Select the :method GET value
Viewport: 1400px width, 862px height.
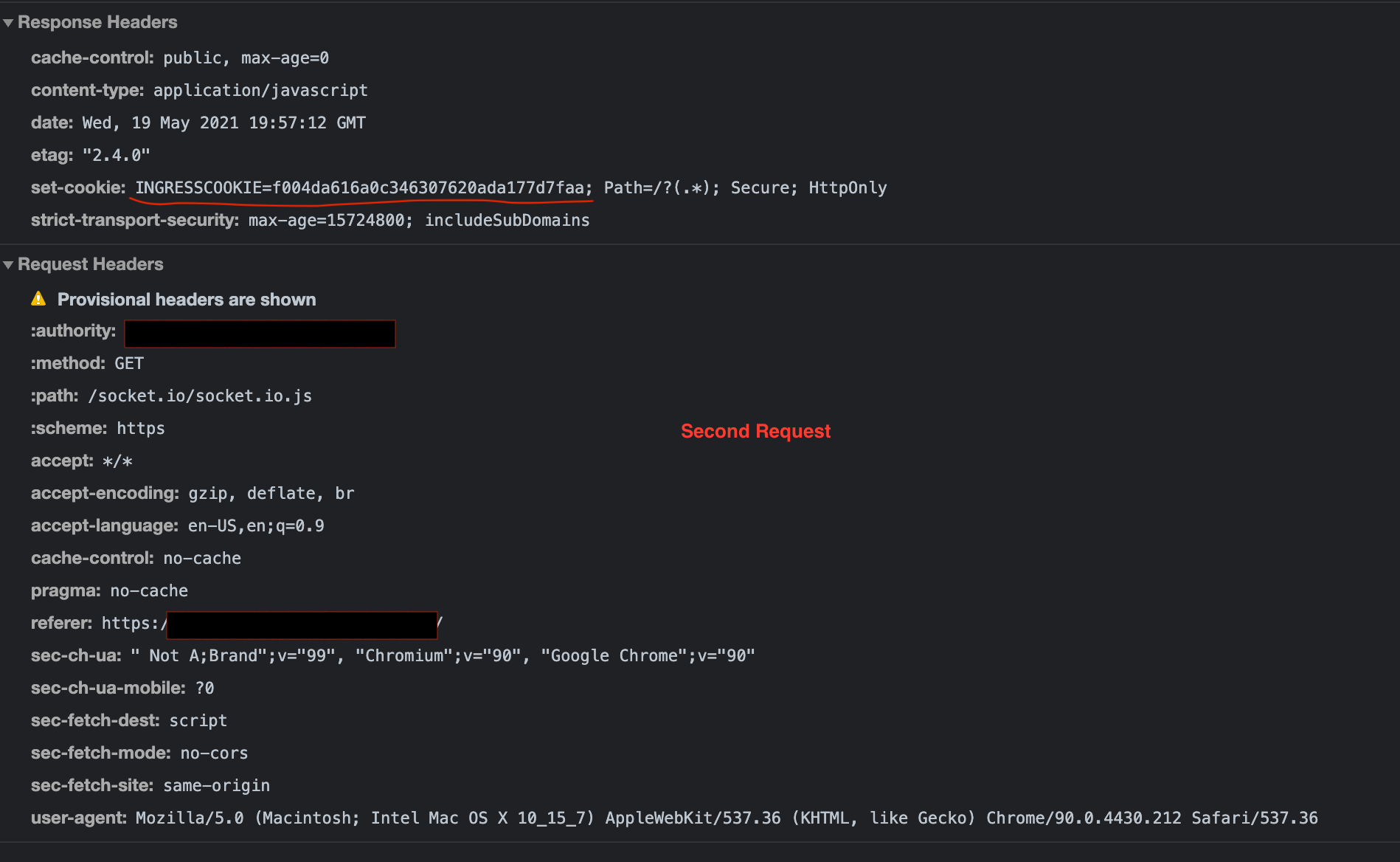point(129,364)
